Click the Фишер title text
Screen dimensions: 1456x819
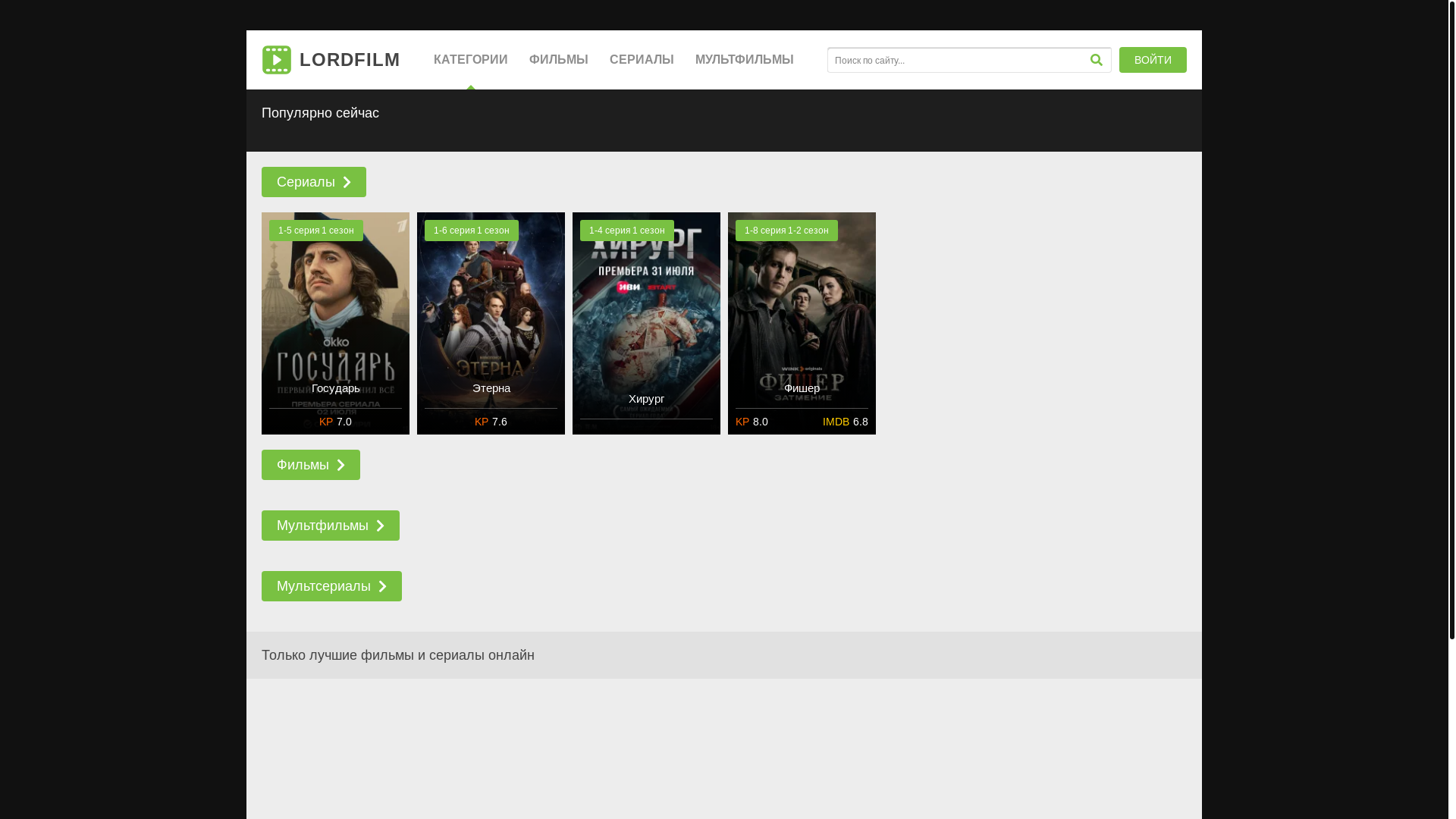click(x=802, y=388)
